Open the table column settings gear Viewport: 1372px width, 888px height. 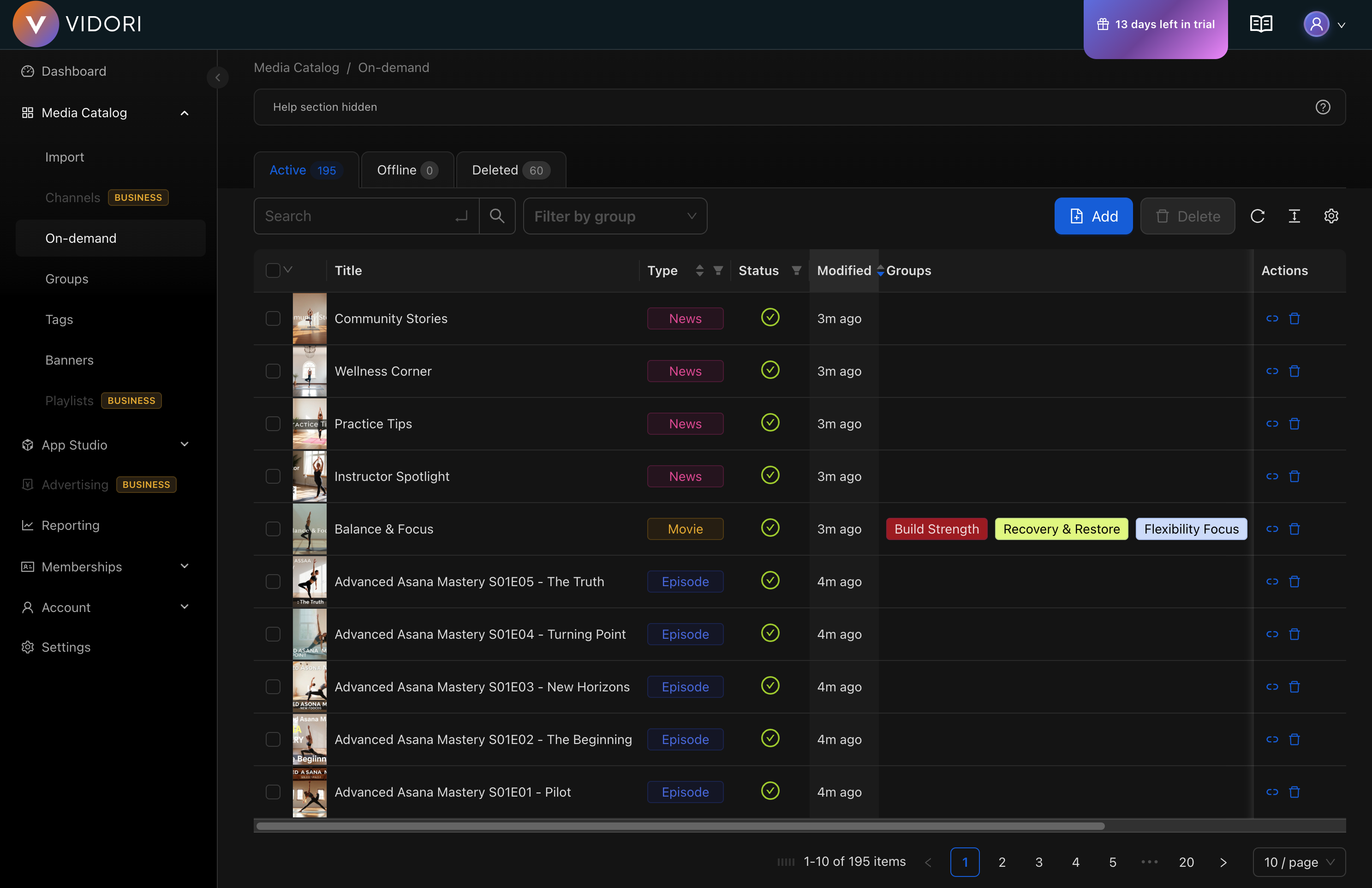click(1331, 216)
